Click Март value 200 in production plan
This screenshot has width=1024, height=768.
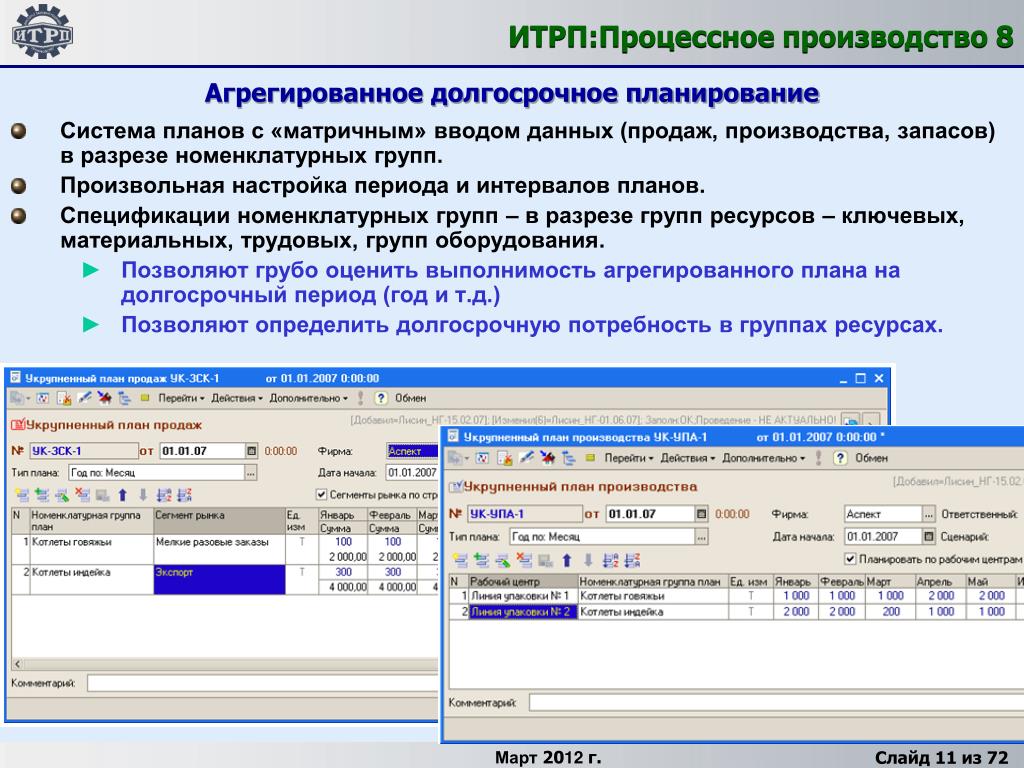(890, 612)
